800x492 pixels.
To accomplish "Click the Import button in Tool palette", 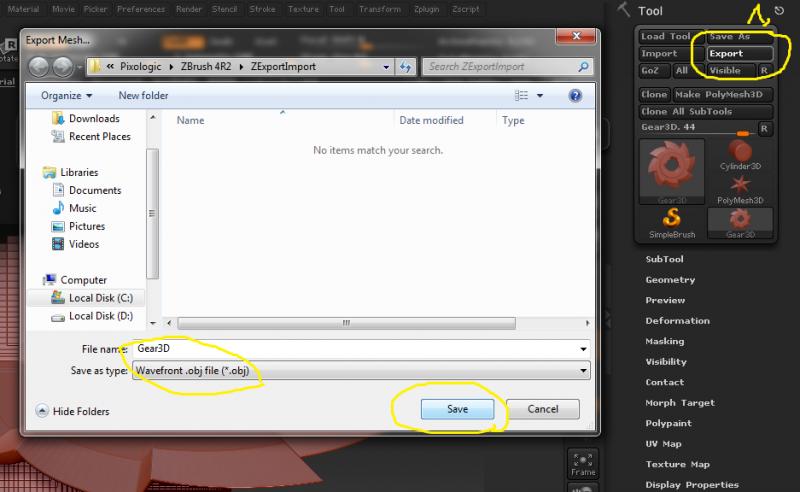I will 671,54.
